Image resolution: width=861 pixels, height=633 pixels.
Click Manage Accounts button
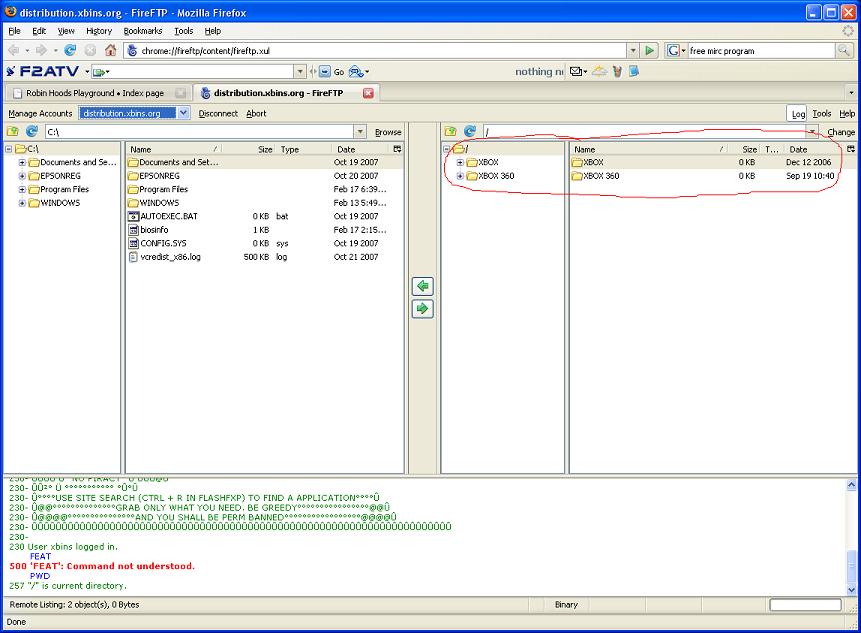[x=40, y=113]
